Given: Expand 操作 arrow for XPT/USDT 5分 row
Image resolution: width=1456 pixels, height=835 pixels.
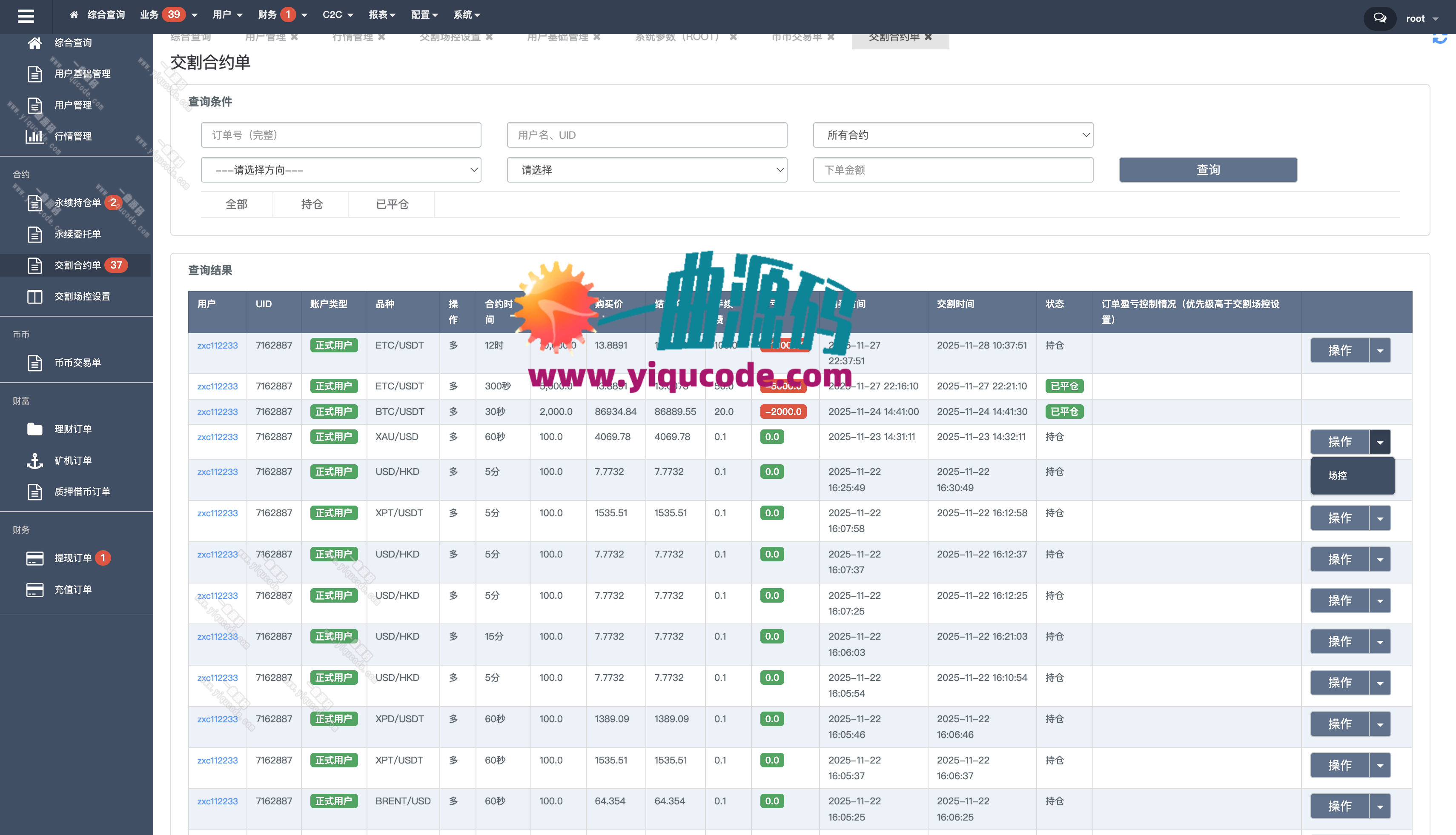Looking at the screenshot, I should [1380, 518].
